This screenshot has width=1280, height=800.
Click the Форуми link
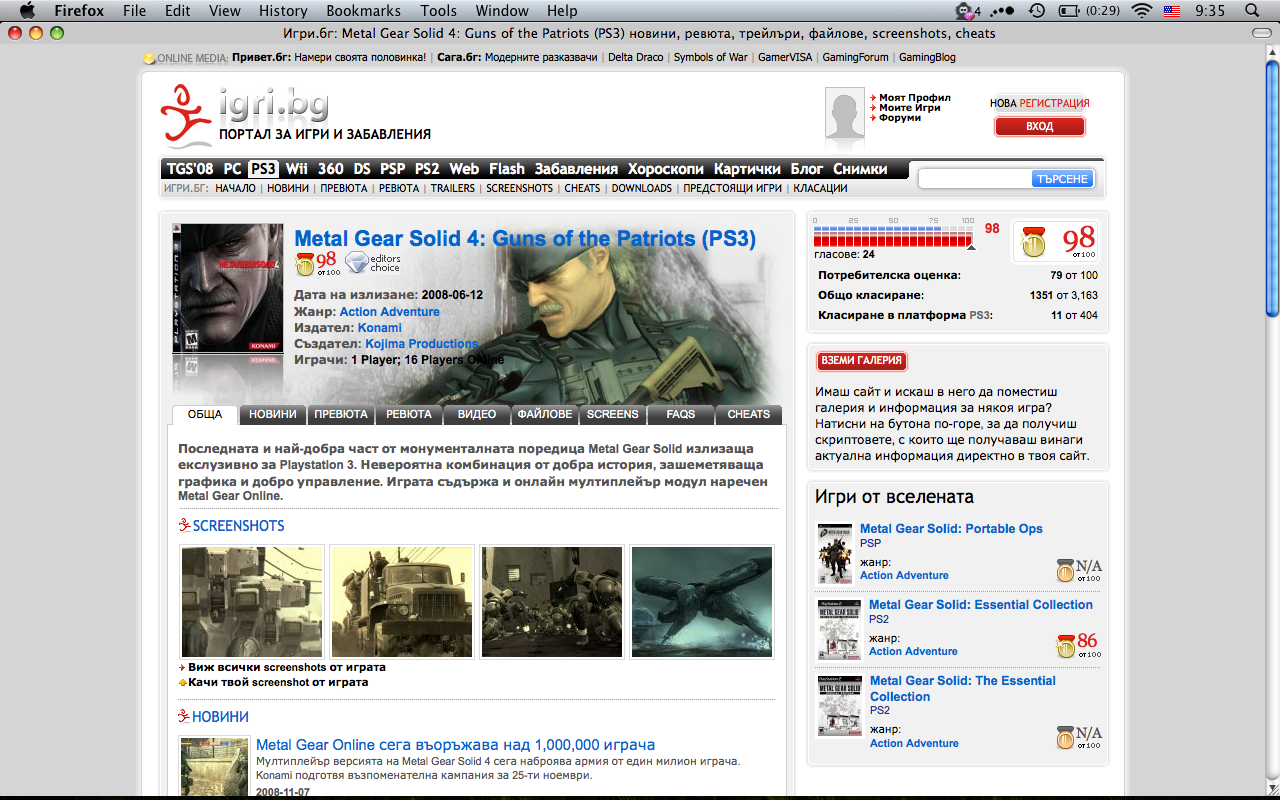click(x=900, y=118)
